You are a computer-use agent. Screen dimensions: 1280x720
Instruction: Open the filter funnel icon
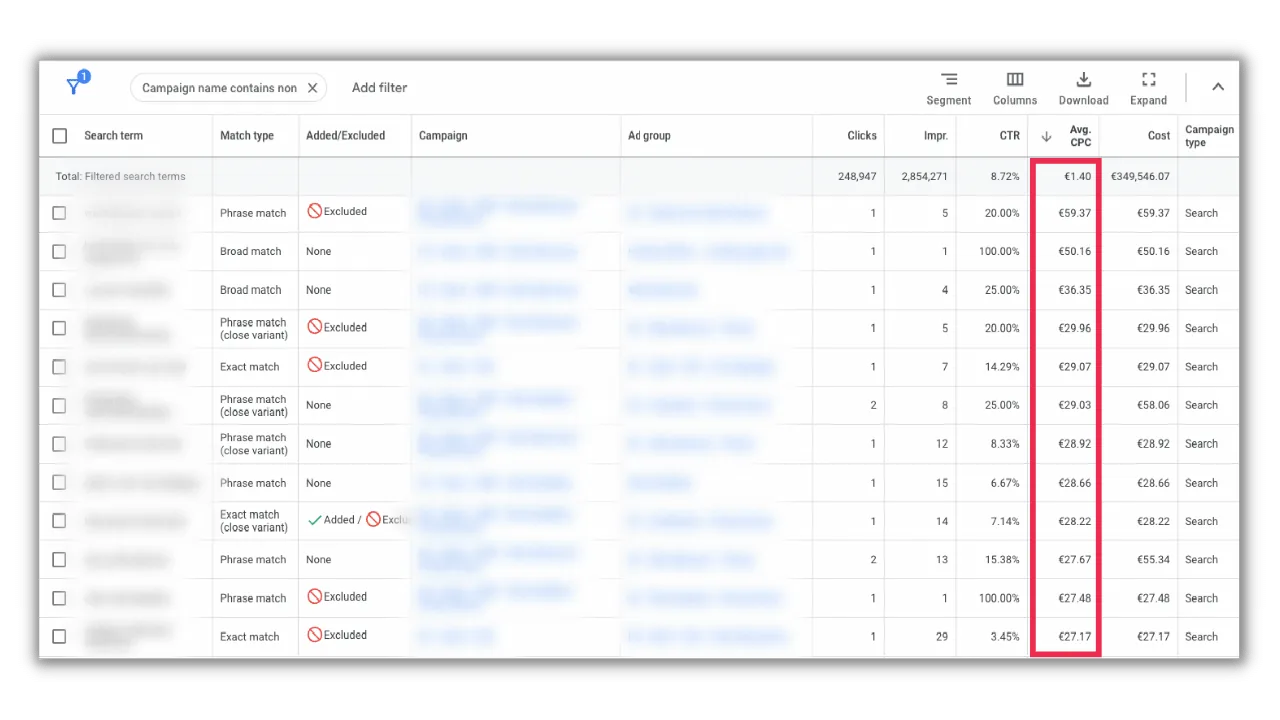[75, 86]
